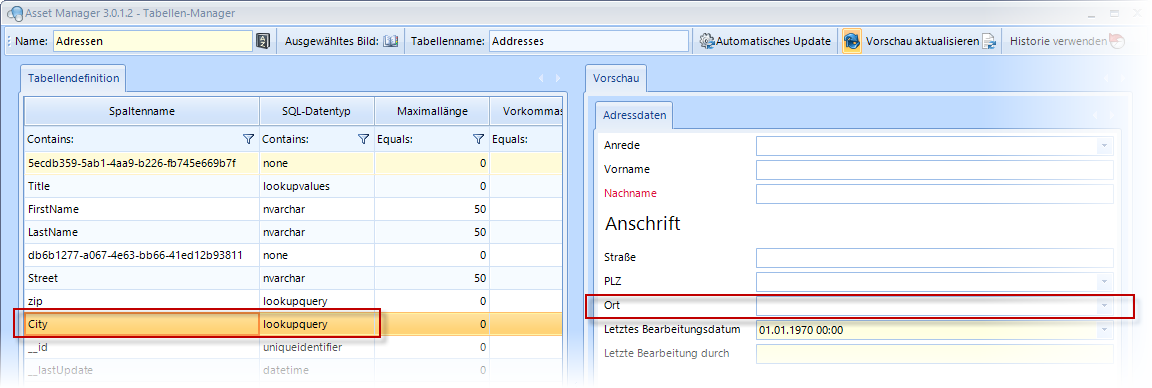
Task: Switch to the Tabellendefinition tab
Action: point(73,79)
